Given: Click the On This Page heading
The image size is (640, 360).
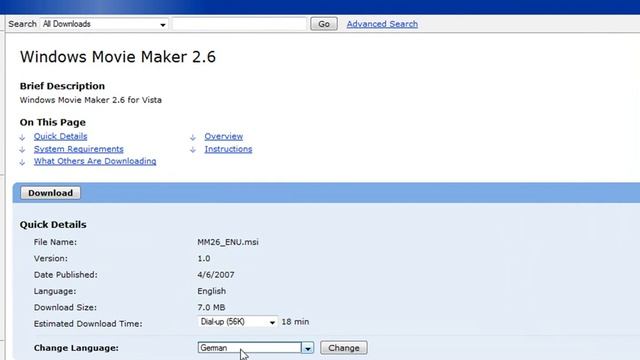Looking at the screenshot, I should (x=53, y=122).
